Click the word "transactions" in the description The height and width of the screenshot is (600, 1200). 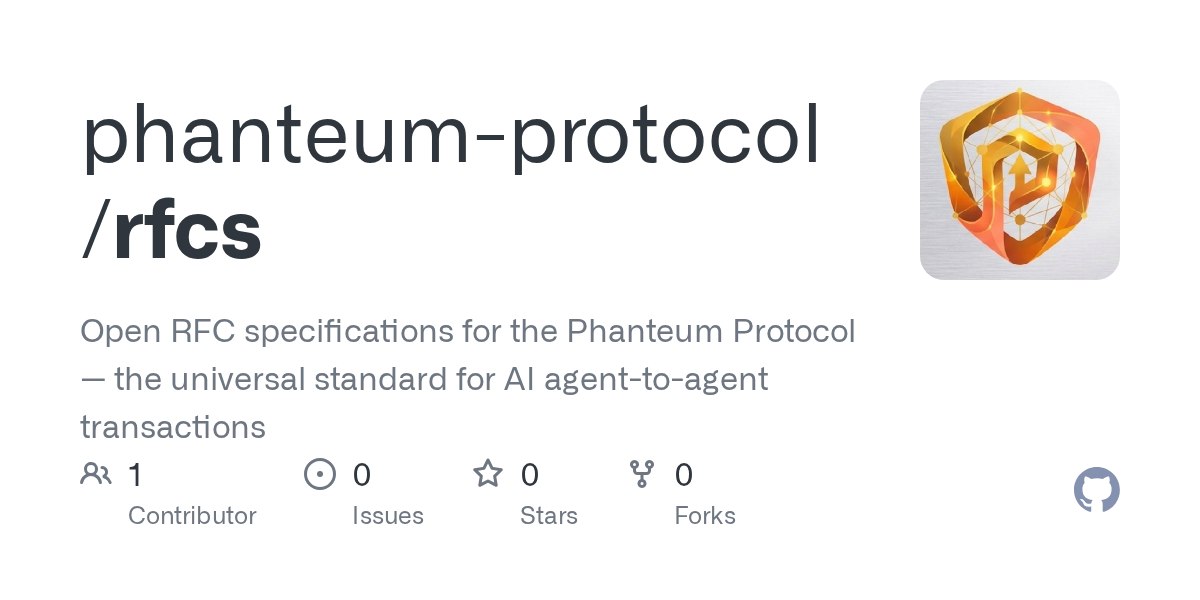point(173,427)
